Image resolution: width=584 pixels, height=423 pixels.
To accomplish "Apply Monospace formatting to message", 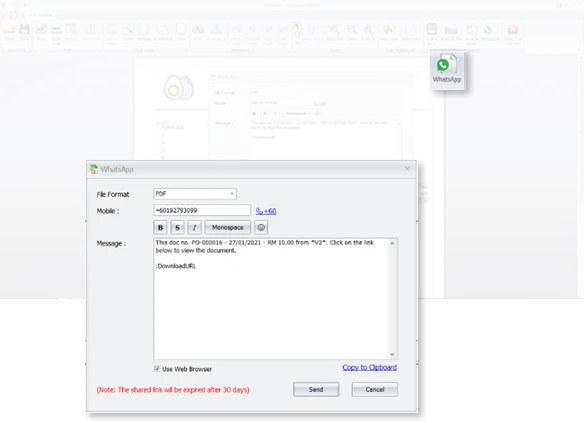I will (x=228, y=228).
